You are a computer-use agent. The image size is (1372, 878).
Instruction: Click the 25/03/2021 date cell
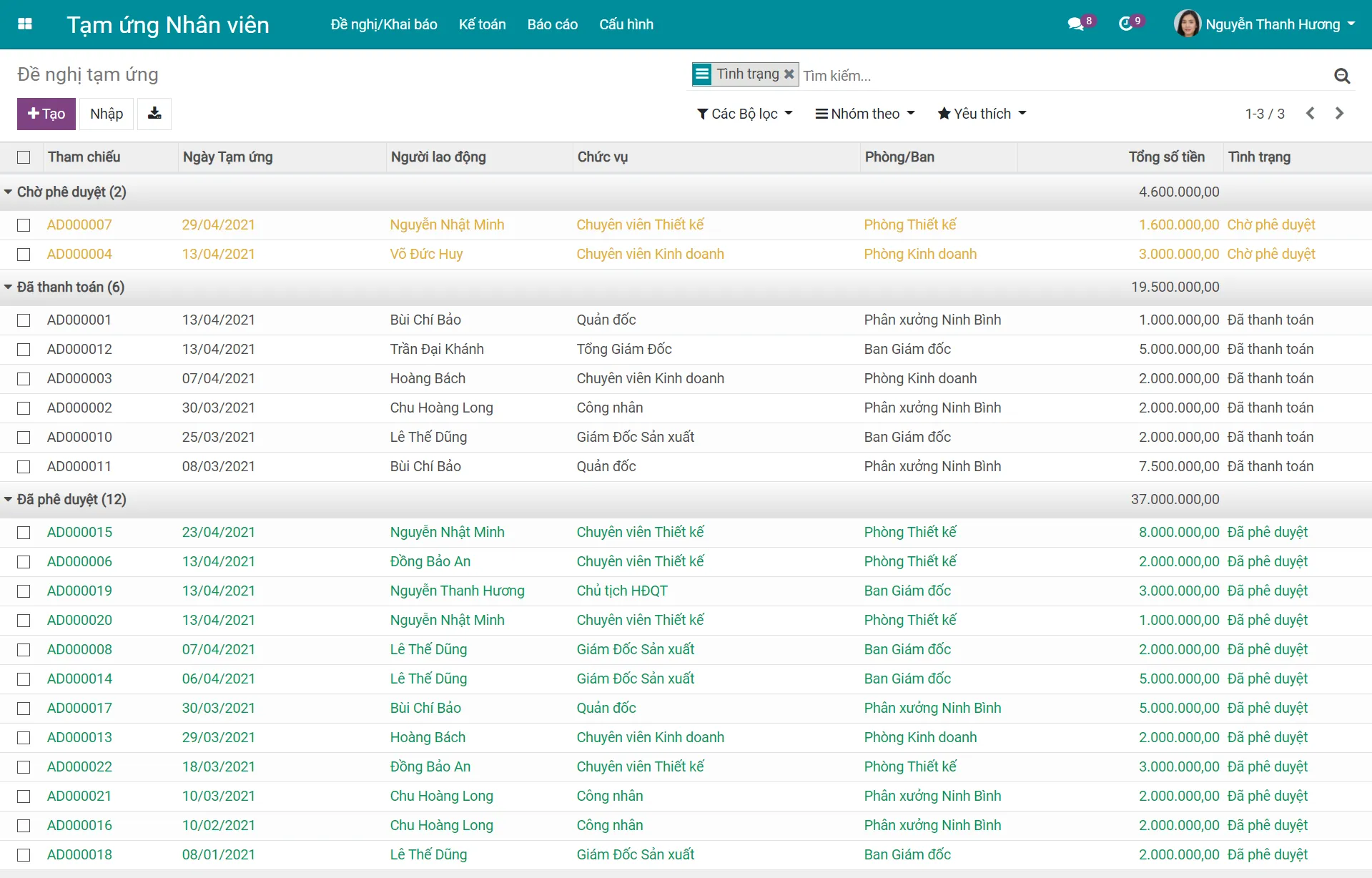[x=218, y=438]
